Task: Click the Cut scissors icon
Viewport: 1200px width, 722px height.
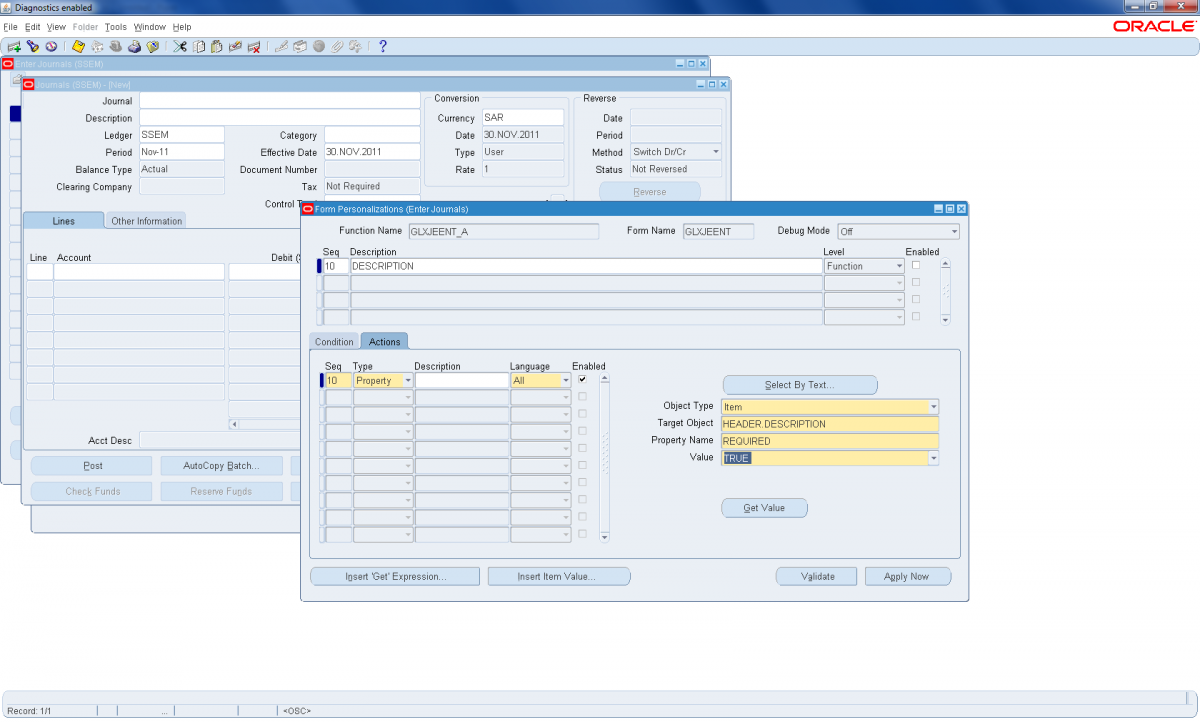Action: click(180, 46)
